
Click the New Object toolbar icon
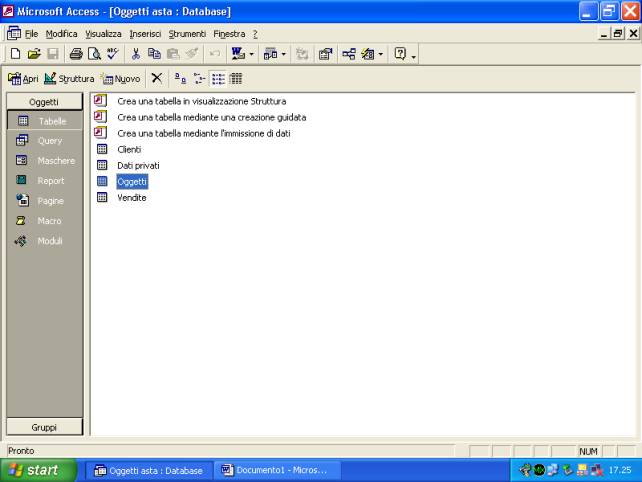[x=368, y=54]
